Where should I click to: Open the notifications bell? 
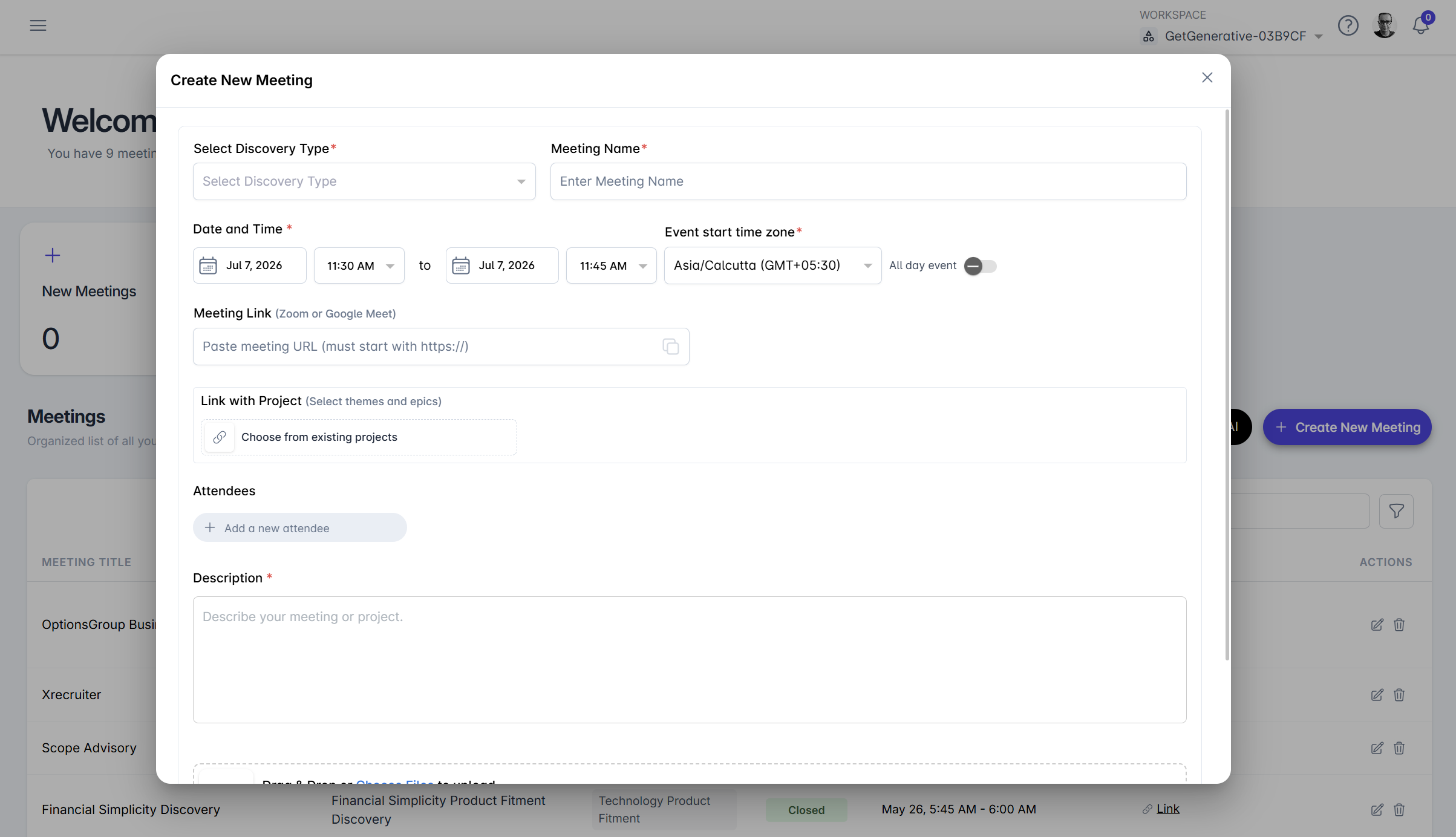(1421, 25)
